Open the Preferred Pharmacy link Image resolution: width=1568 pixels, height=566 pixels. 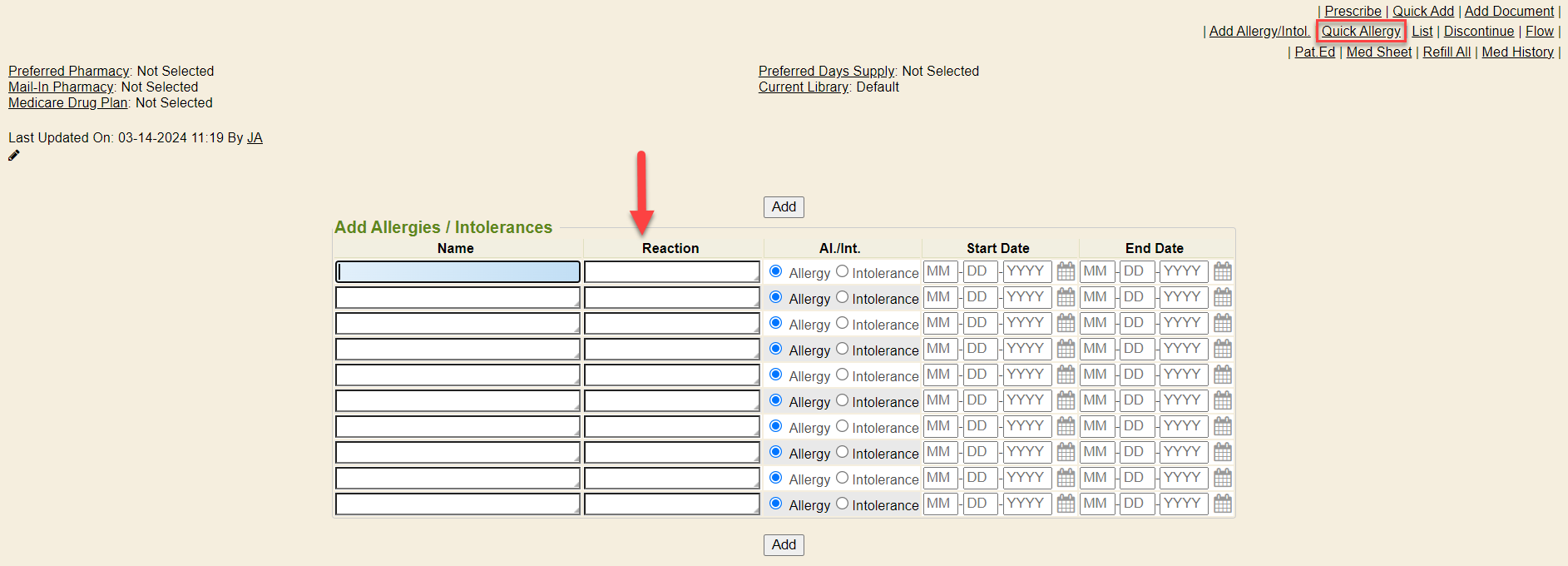(69, 72)
